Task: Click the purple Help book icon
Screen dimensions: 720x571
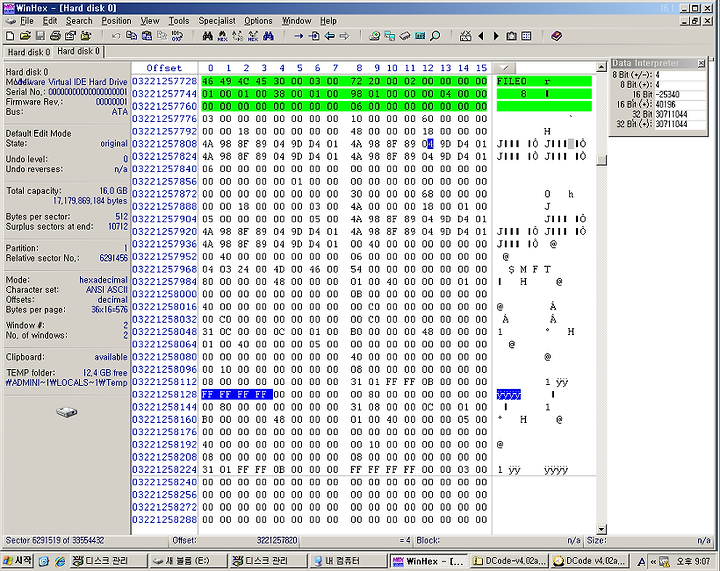Action: tap(557, 36)
